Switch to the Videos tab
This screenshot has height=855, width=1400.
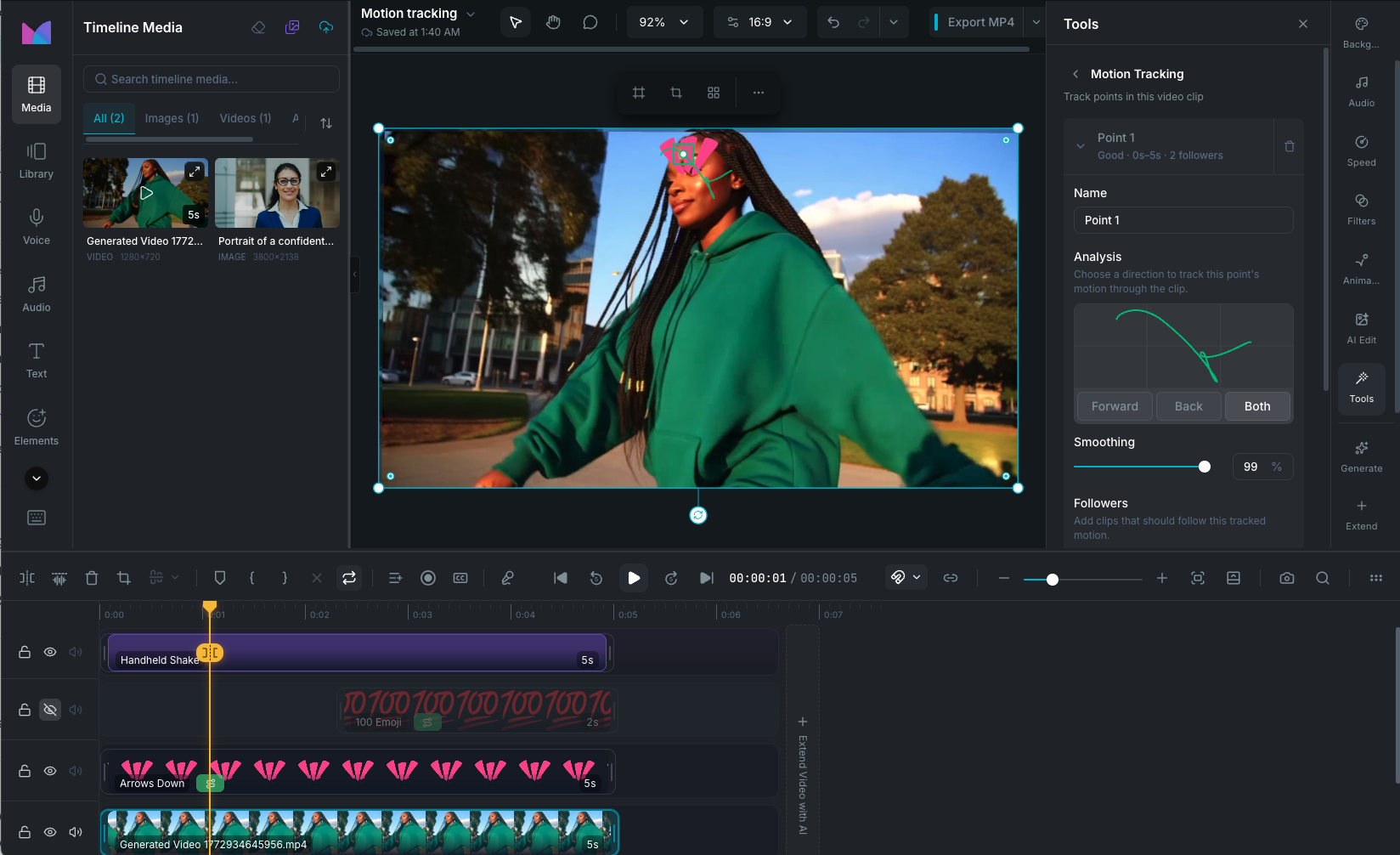pos(245,118)
